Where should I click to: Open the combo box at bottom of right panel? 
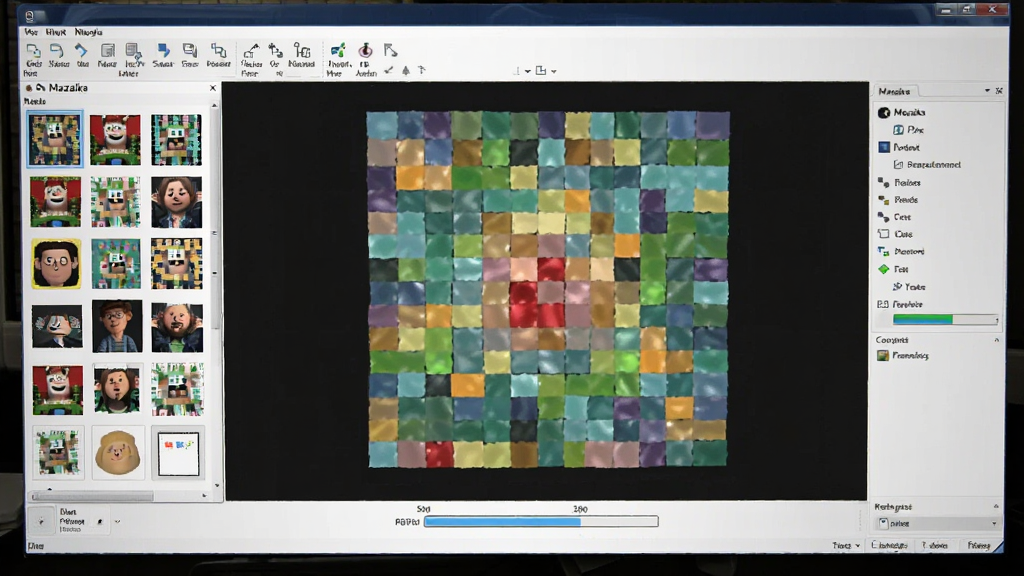937,523
